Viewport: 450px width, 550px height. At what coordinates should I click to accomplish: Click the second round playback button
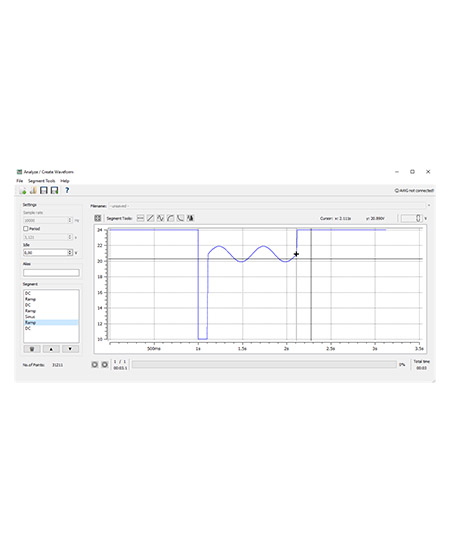(105, 365)
